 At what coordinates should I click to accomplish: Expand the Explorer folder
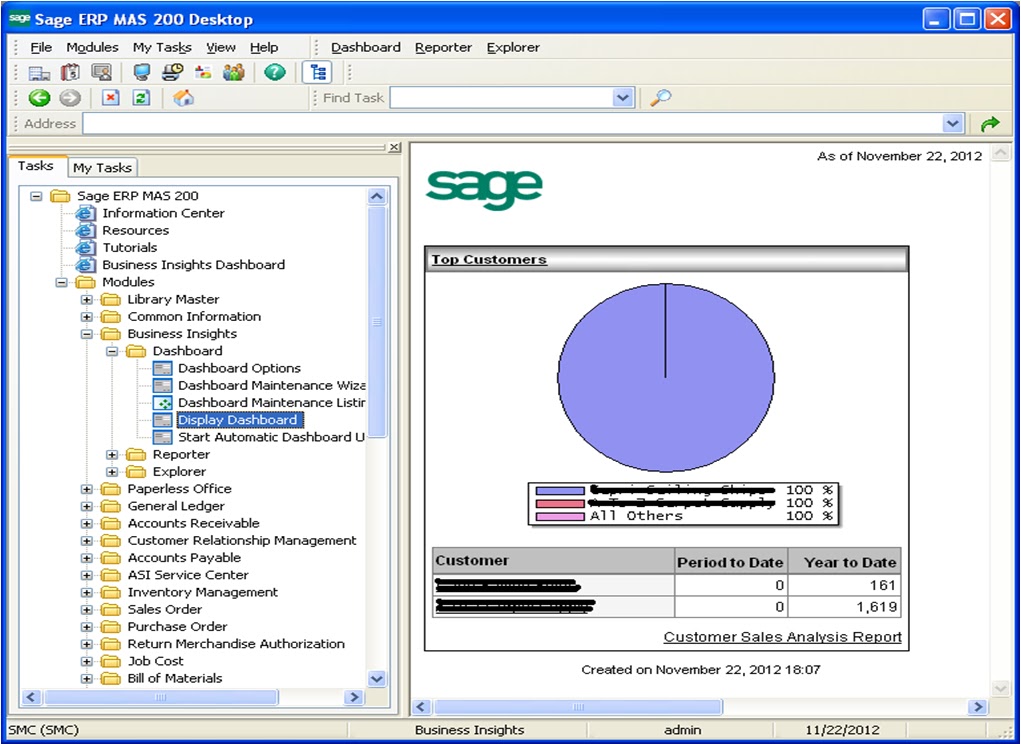click(x=112, y=472)
